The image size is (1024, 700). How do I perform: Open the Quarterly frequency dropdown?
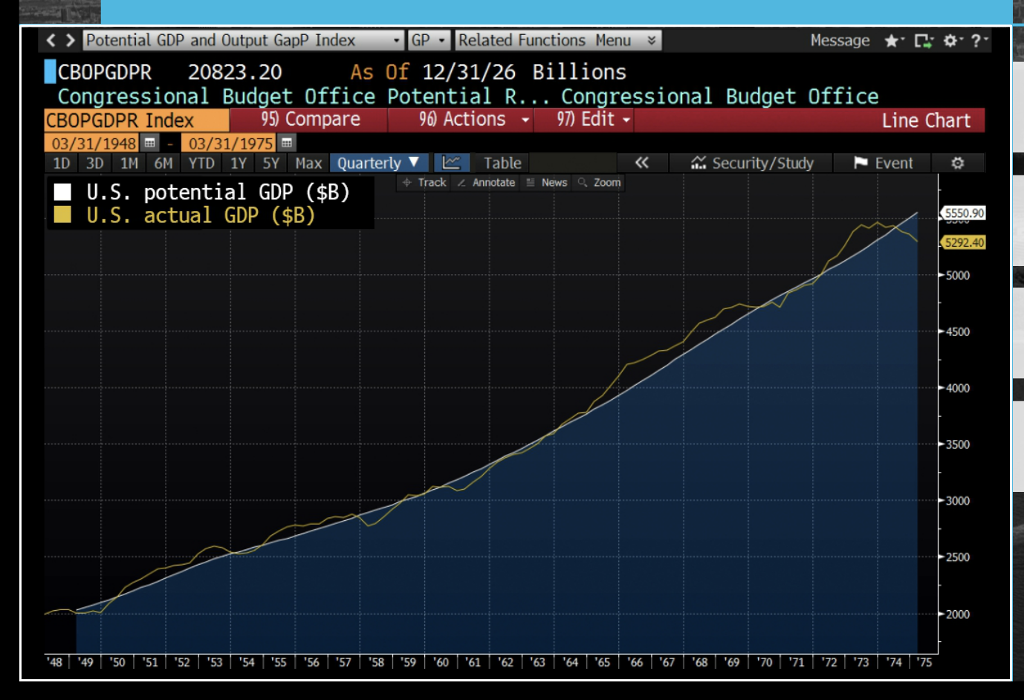379,162
